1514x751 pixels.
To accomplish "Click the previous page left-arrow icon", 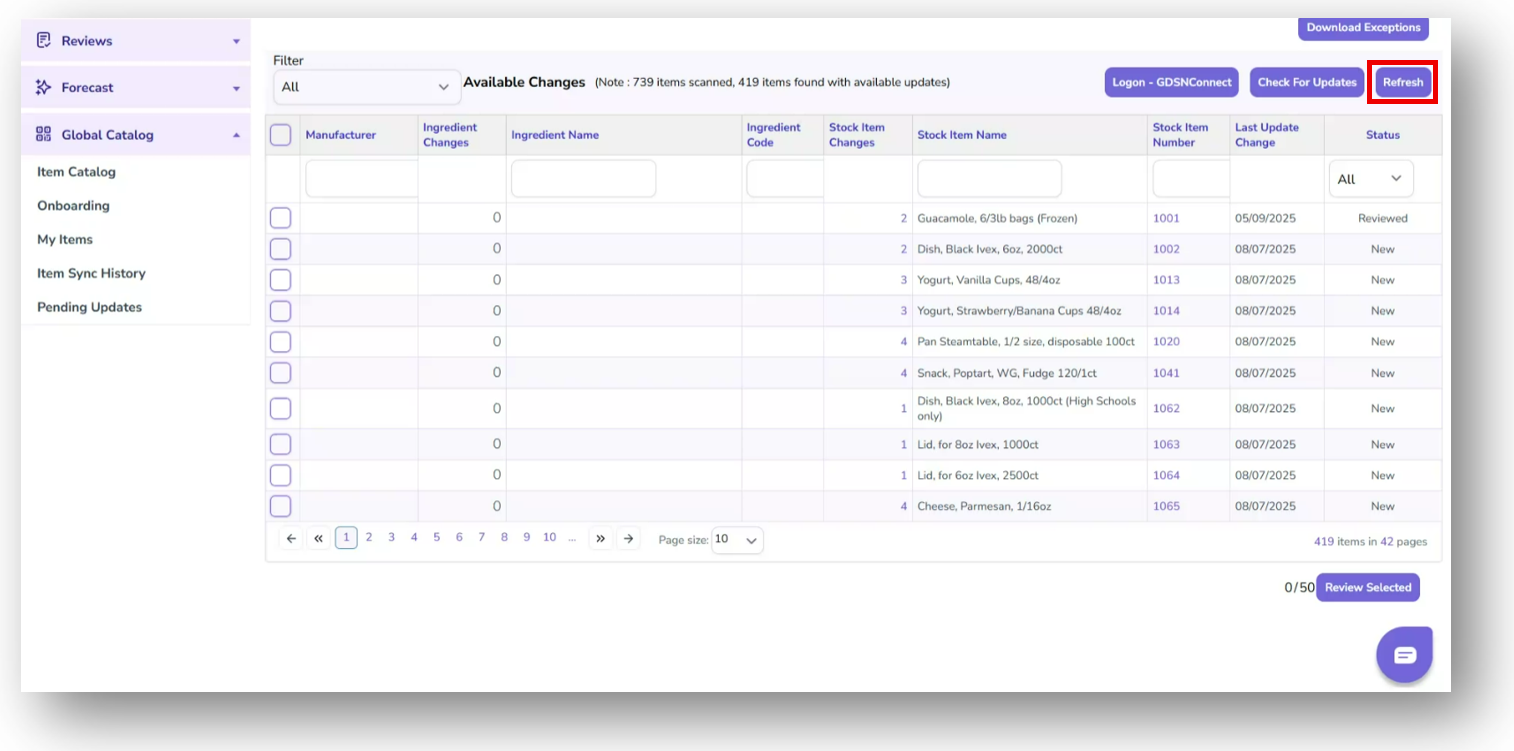I will (290, 537).
